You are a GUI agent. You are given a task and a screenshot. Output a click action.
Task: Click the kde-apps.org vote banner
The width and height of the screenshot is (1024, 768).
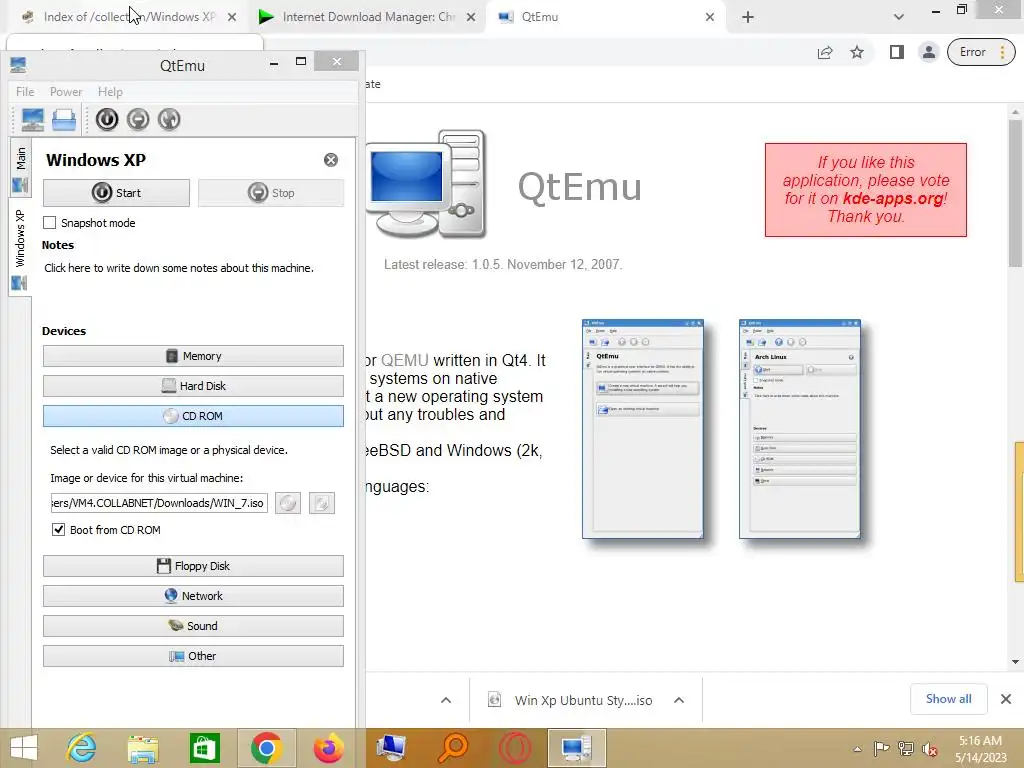(866, 190)
